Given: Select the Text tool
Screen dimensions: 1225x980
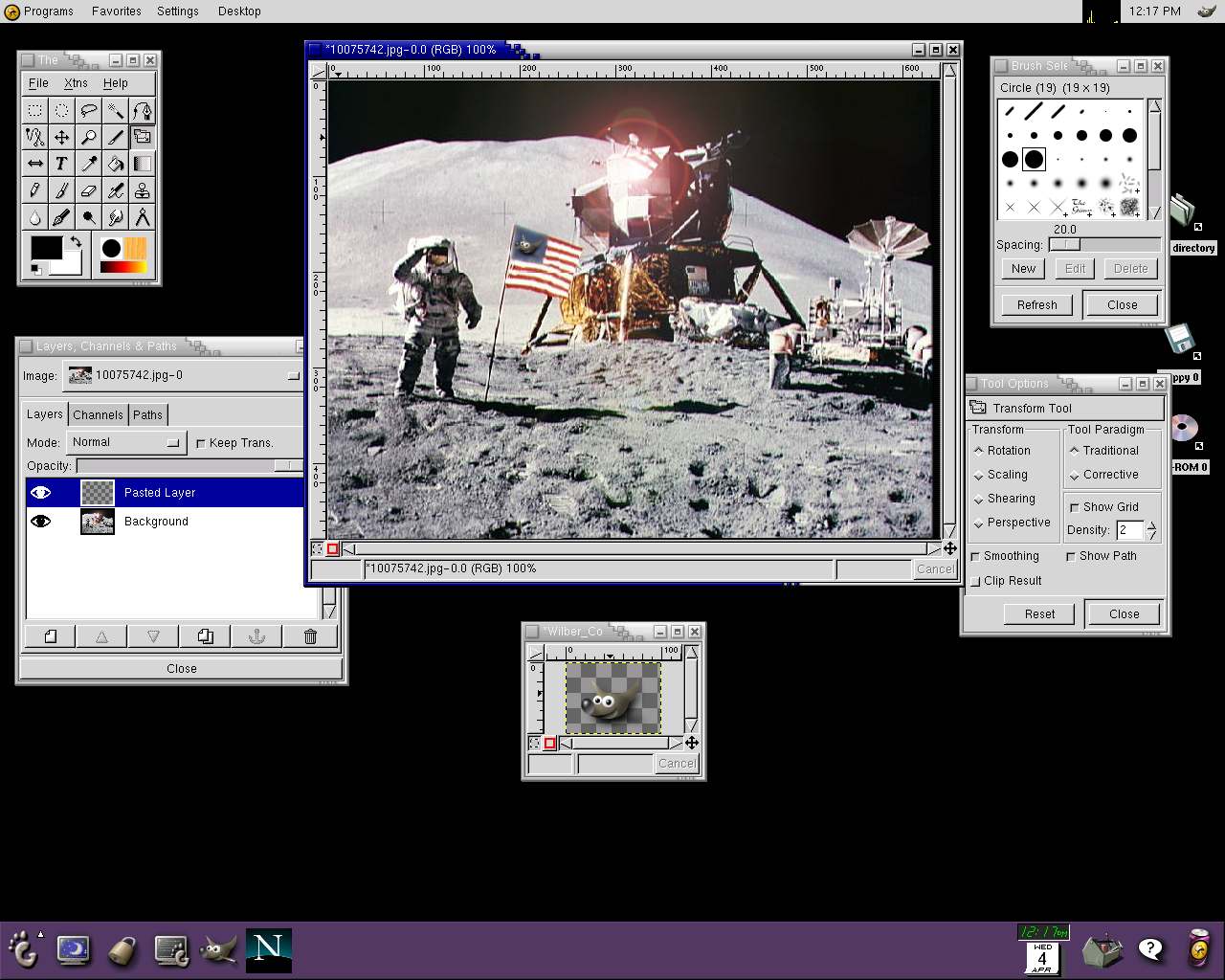Looking at the screenshot, I should pyautogui.click(x=61, y=164).
